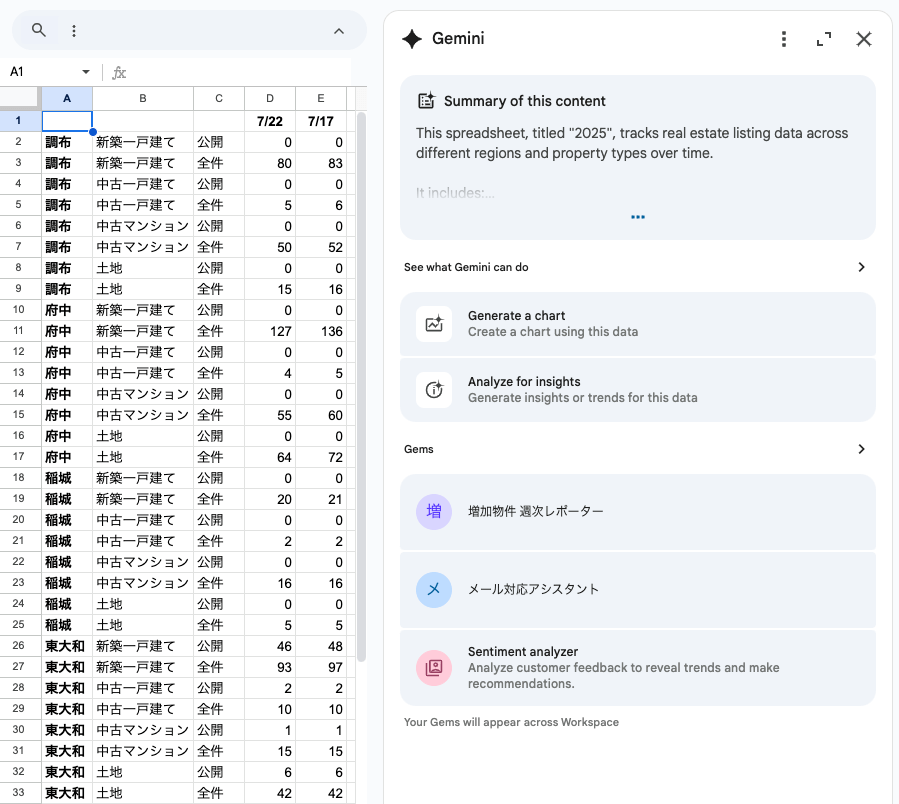Click the Sentiment analyzer pink icon
Image resolution: width=899 pixels, height=804 pixels.
click(434, 668)
